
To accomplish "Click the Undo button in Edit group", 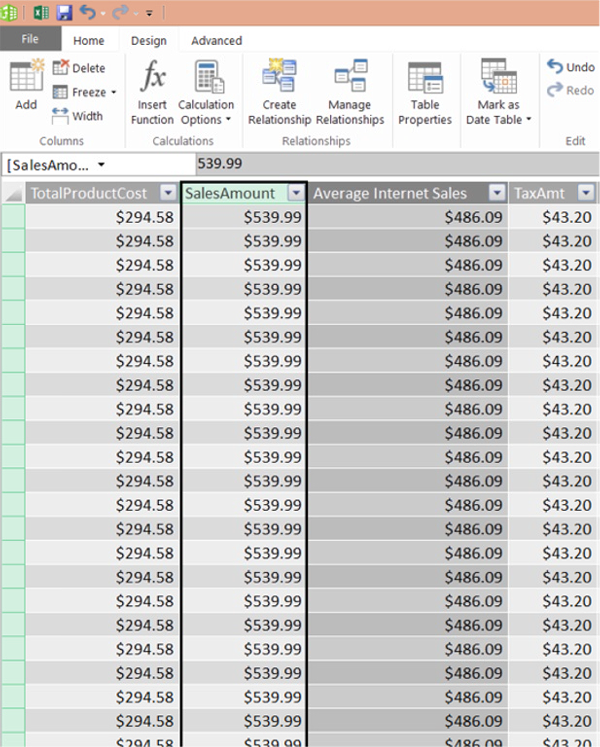I will [x=570, y=67].
